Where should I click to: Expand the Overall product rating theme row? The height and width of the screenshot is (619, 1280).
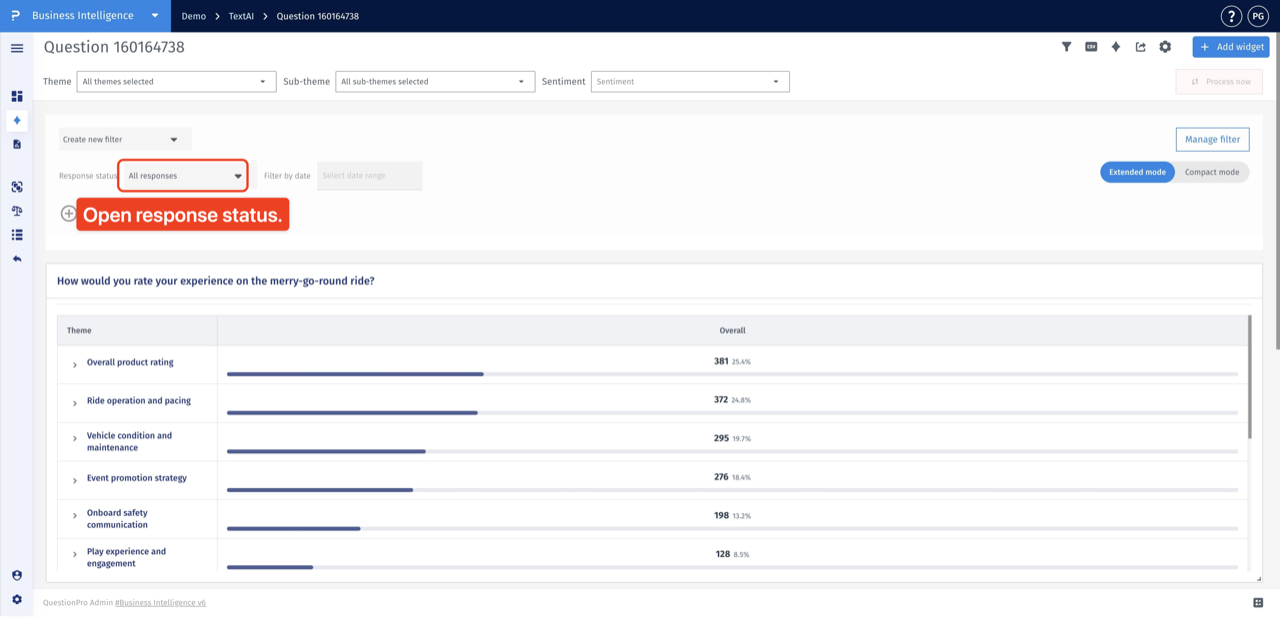75,365
